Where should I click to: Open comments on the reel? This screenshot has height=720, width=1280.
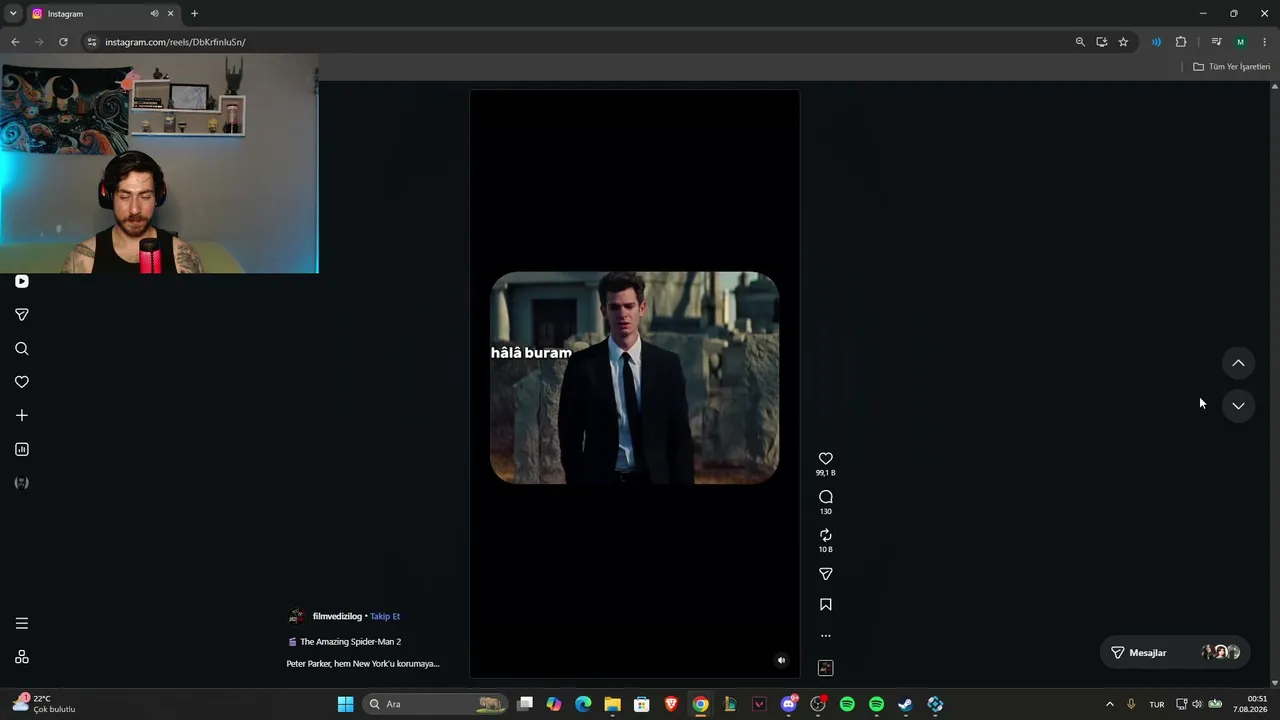826,497
